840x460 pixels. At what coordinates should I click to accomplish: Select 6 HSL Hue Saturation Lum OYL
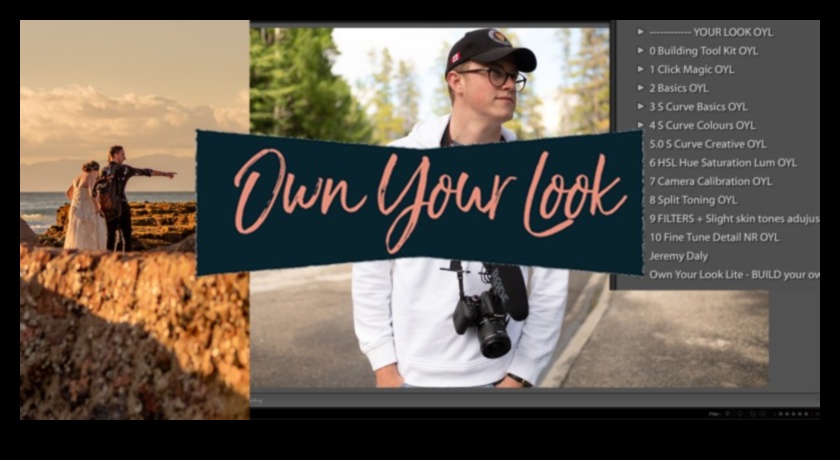point(722,162)
